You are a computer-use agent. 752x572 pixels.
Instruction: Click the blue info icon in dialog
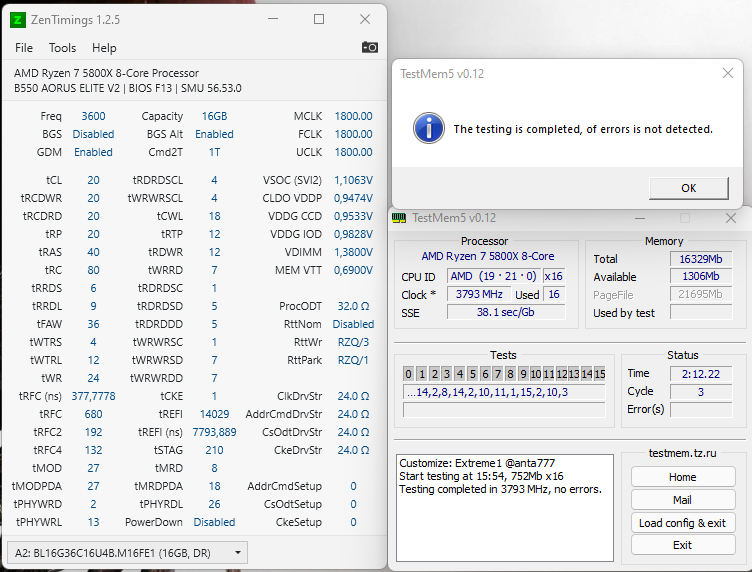429,128
